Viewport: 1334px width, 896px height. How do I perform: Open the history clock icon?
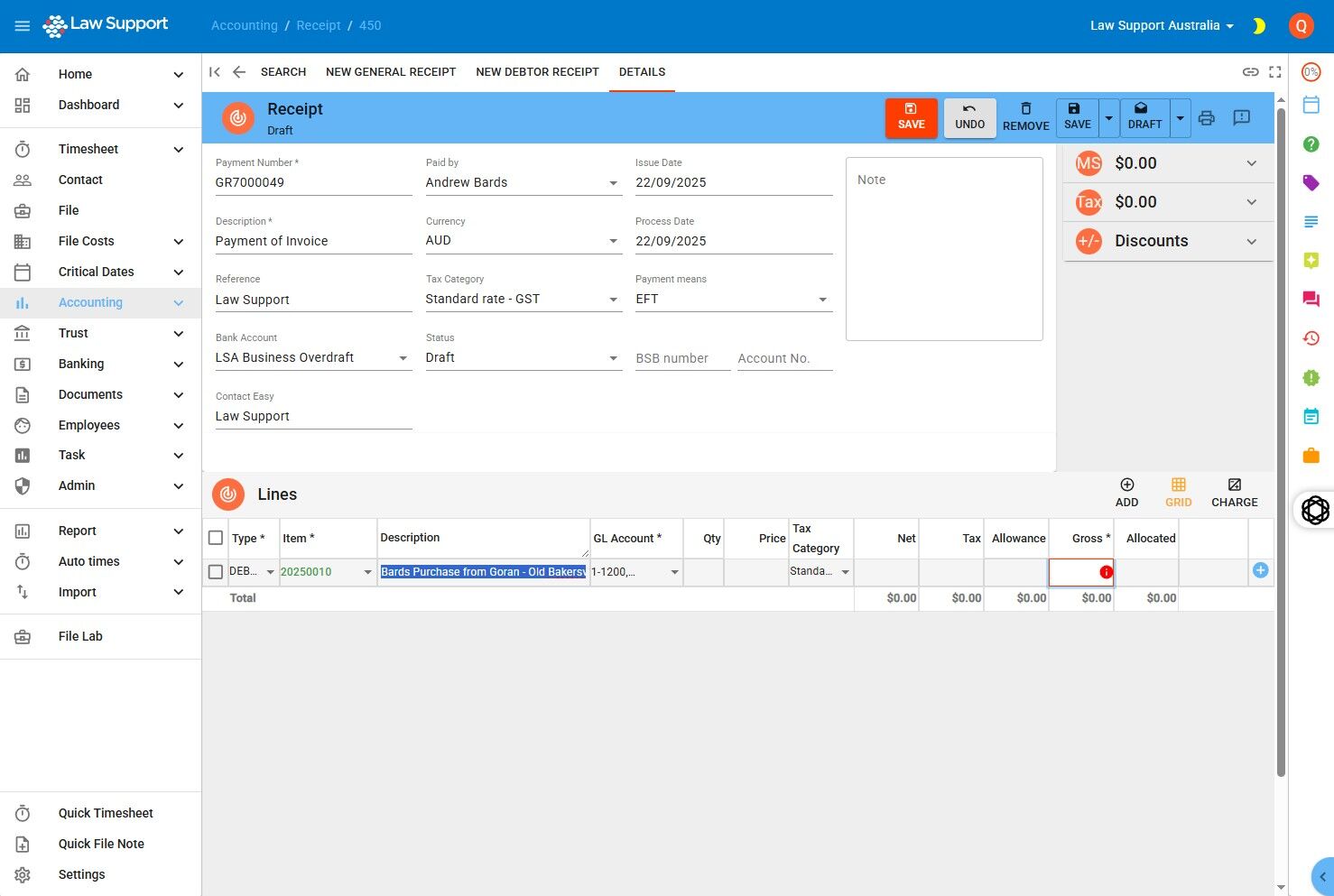pos(1311,338)
